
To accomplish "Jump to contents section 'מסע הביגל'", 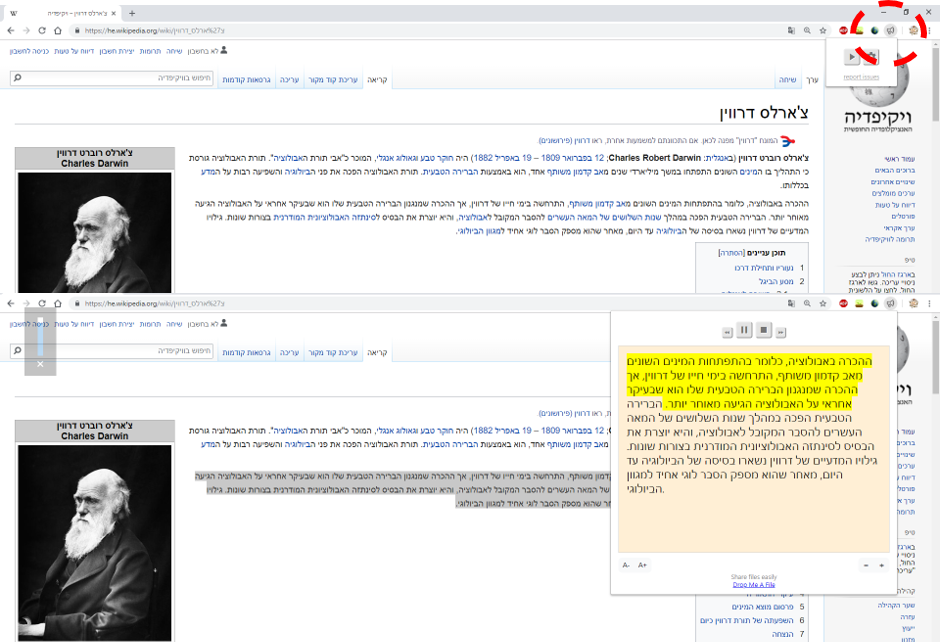I will (x=776, y=281).
